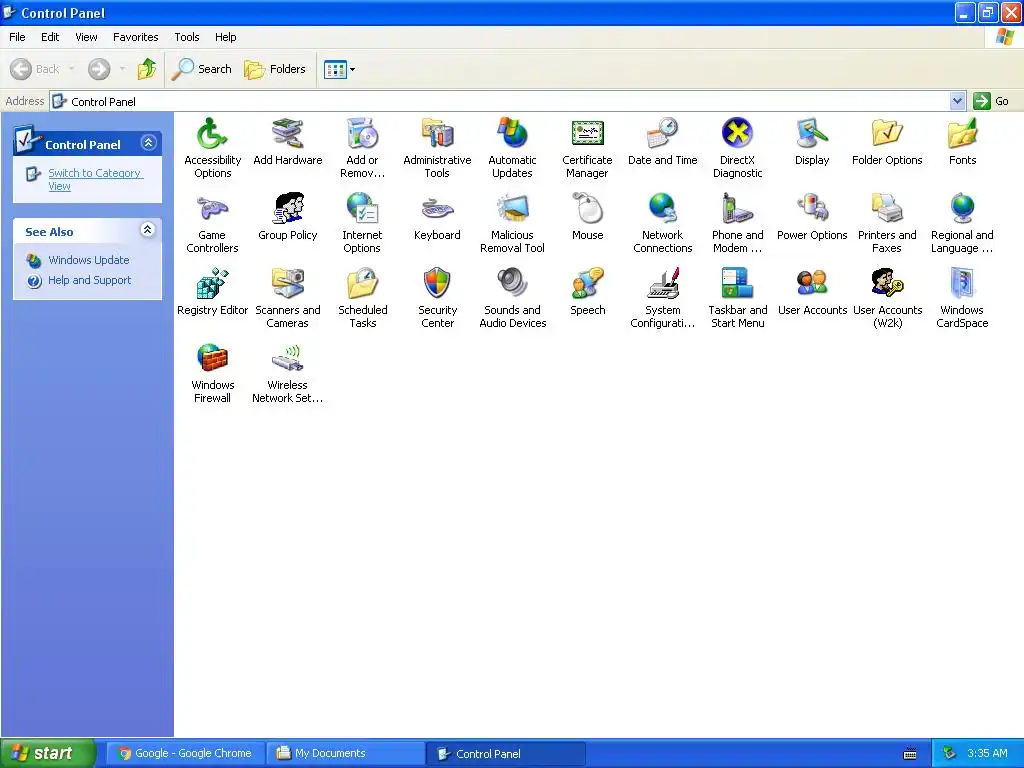1024x768 pixels.
Task: Switch to Google Chrome taskbar window
Action: [x=185, y=754]
